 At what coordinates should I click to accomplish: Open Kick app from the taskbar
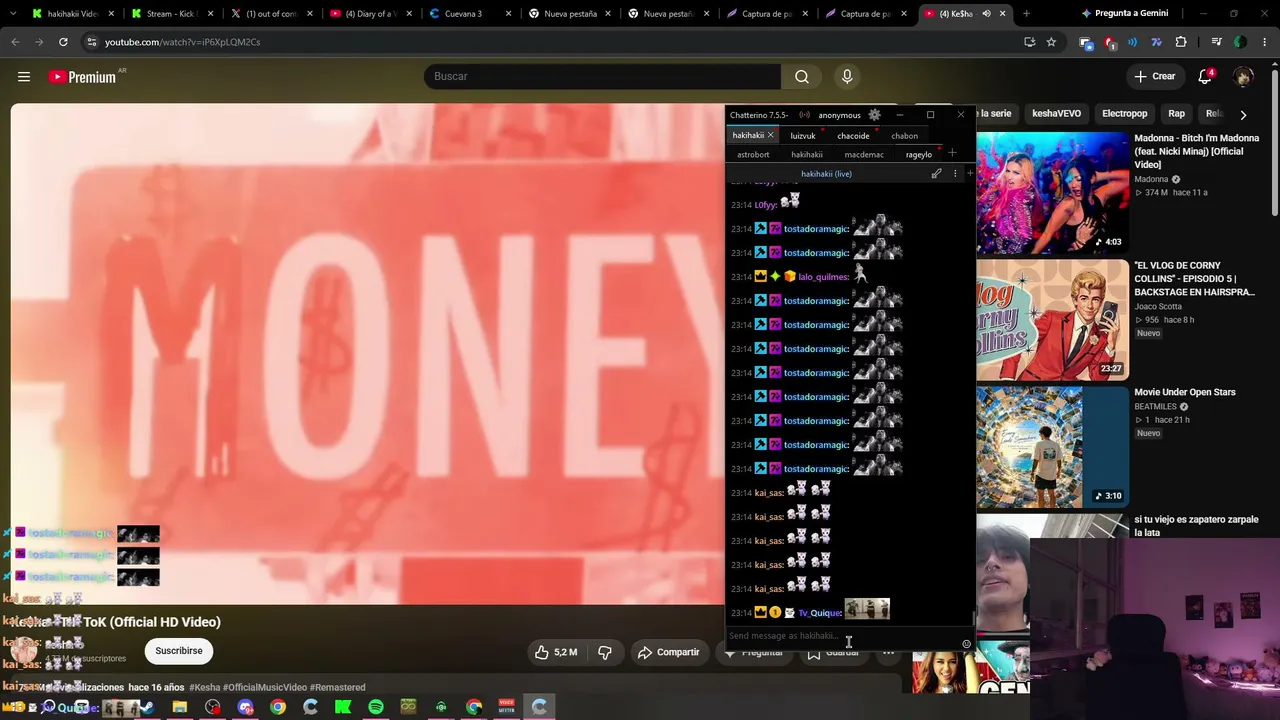click(343, 708)
